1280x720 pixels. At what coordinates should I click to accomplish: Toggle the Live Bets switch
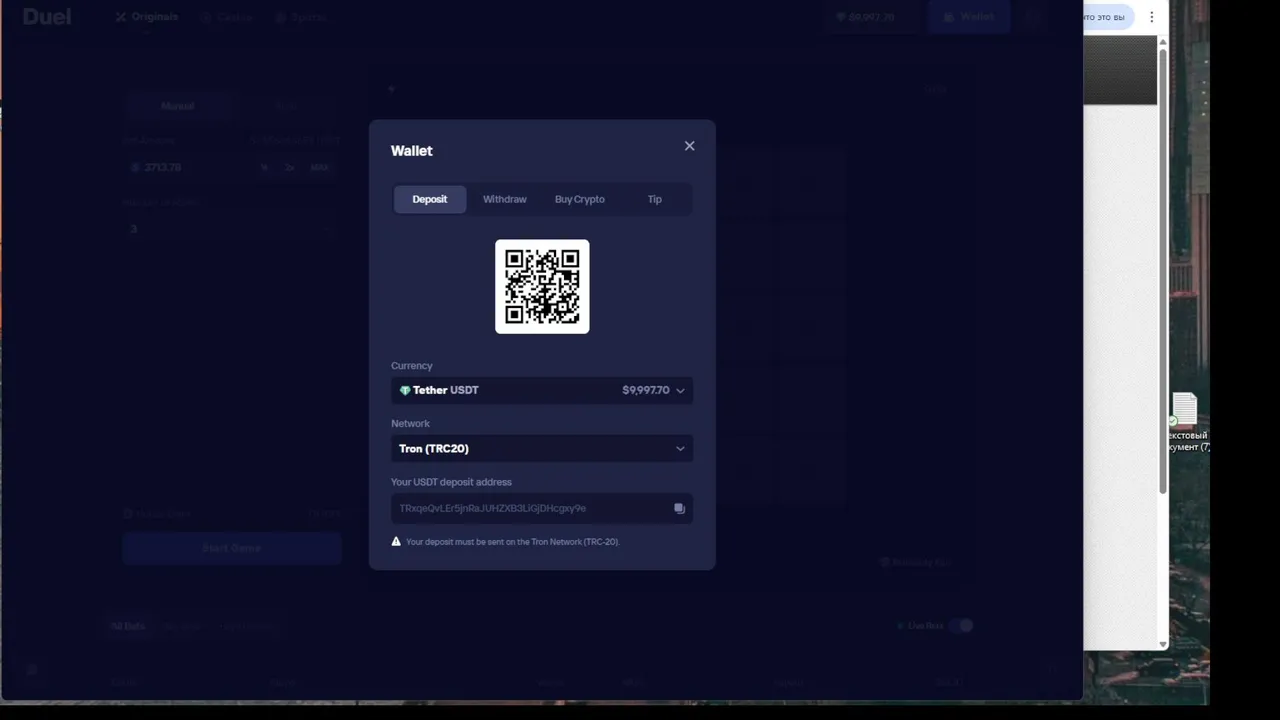point(961,626)
